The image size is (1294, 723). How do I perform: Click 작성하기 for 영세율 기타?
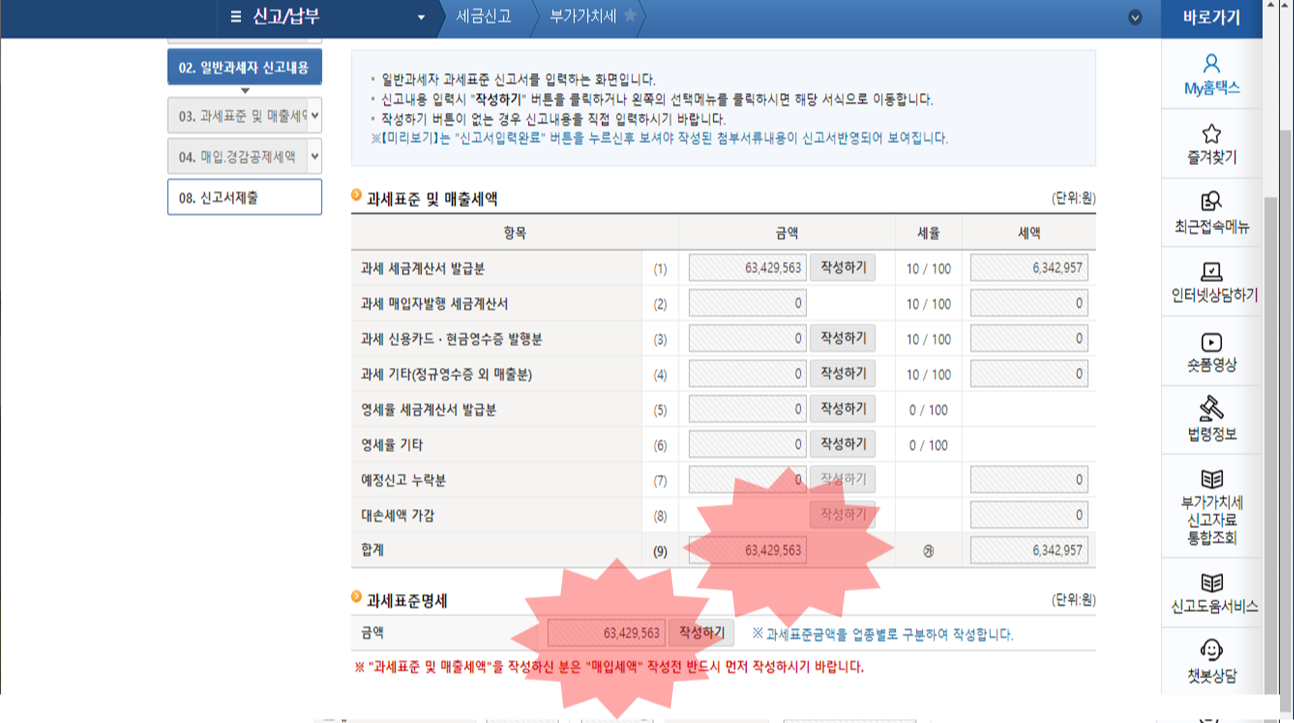843,444
